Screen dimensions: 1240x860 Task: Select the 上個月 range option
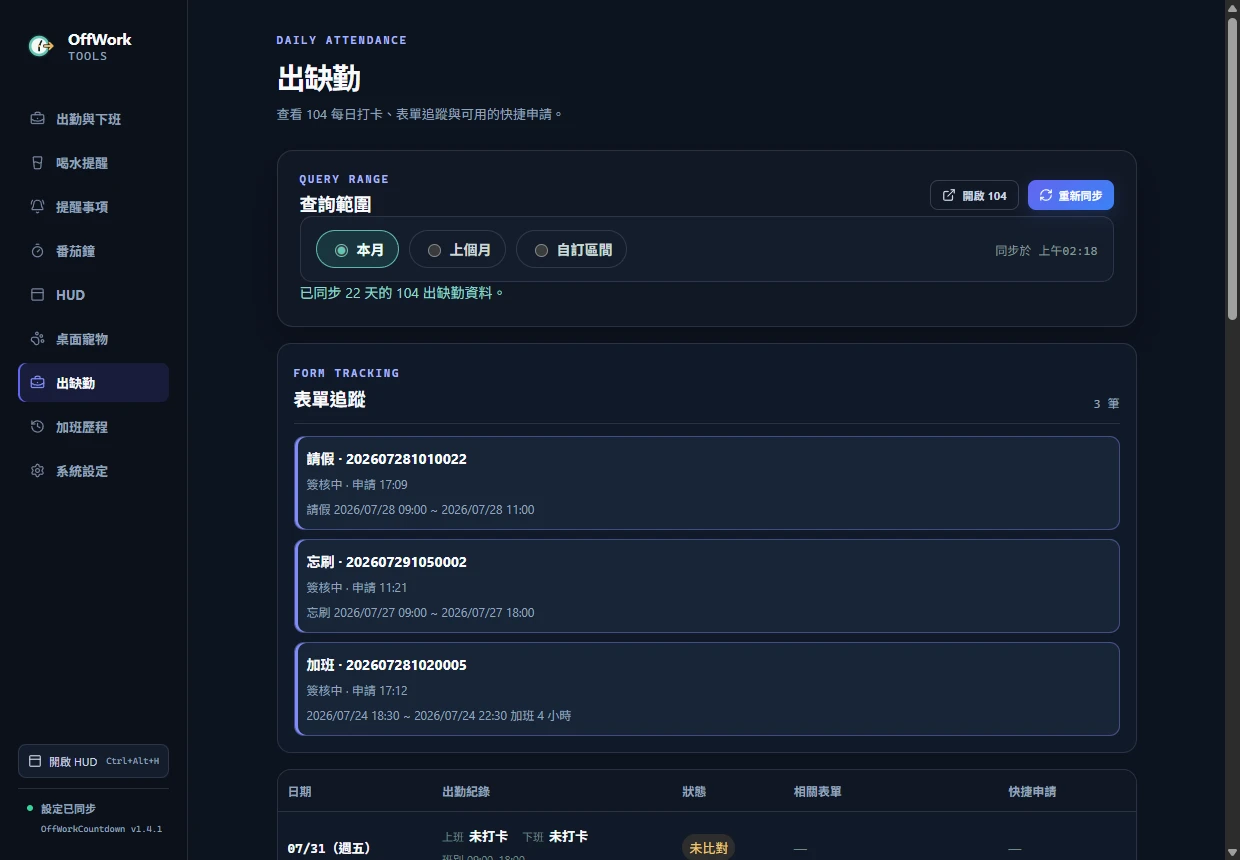point(457,249)
